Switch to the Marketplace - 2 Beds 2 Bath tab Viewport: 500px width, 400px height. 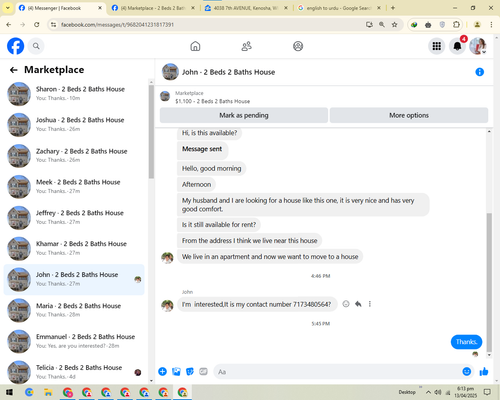153,8
